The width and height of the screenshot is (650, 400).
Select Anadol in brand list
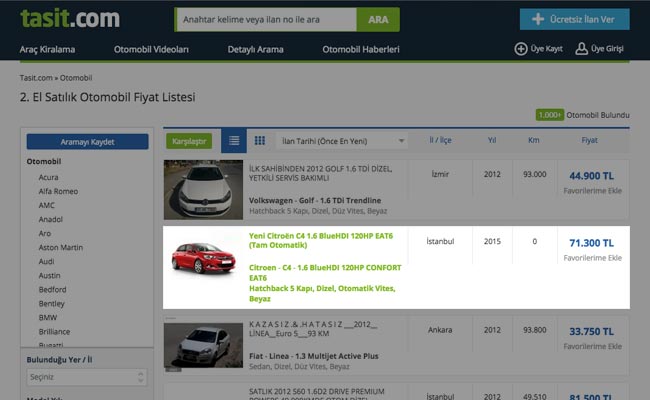tap(51, 219)
